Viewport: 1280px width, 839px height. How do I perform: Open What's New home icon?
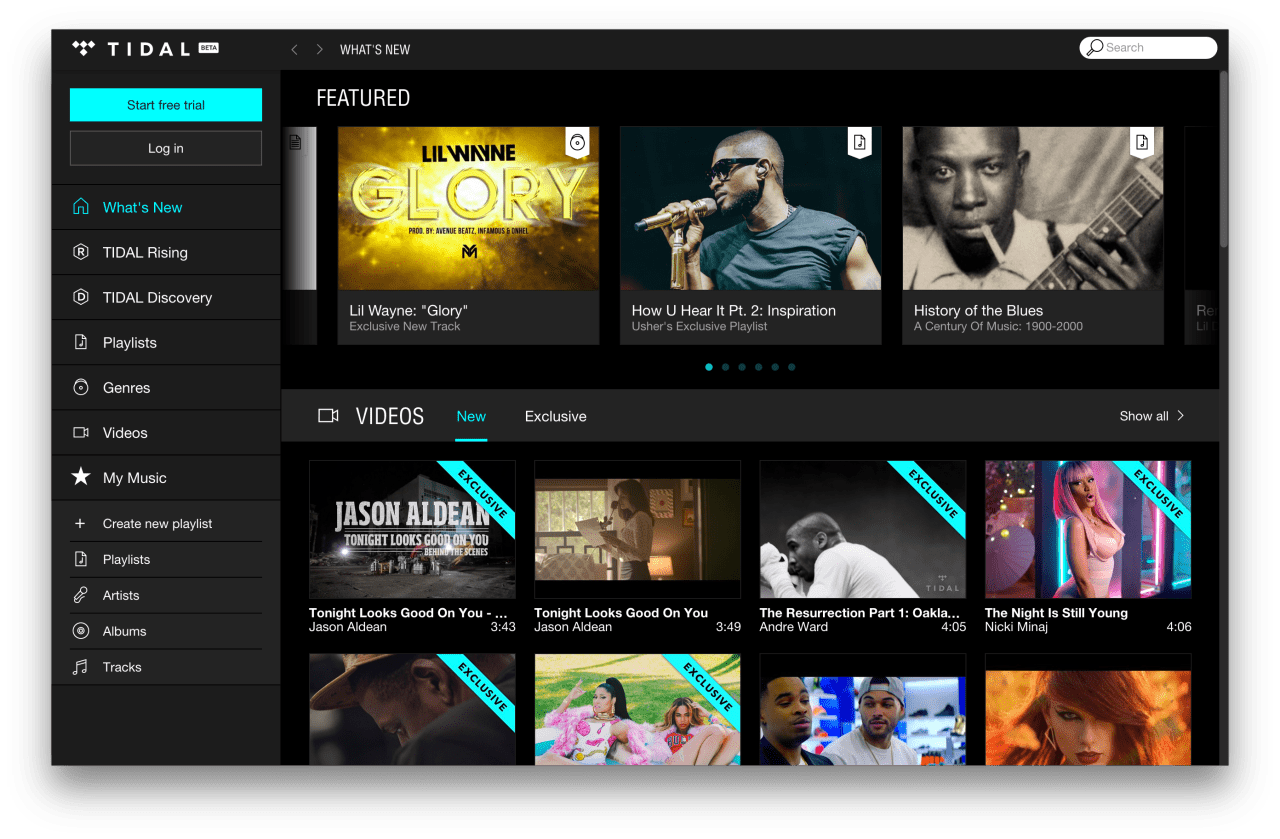pyautogui.click(x=81, y=207)
